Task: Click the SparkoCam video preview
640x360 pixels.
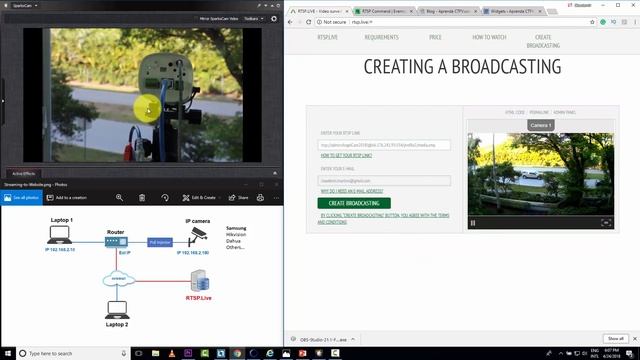Action: click(x=142, y=95)
